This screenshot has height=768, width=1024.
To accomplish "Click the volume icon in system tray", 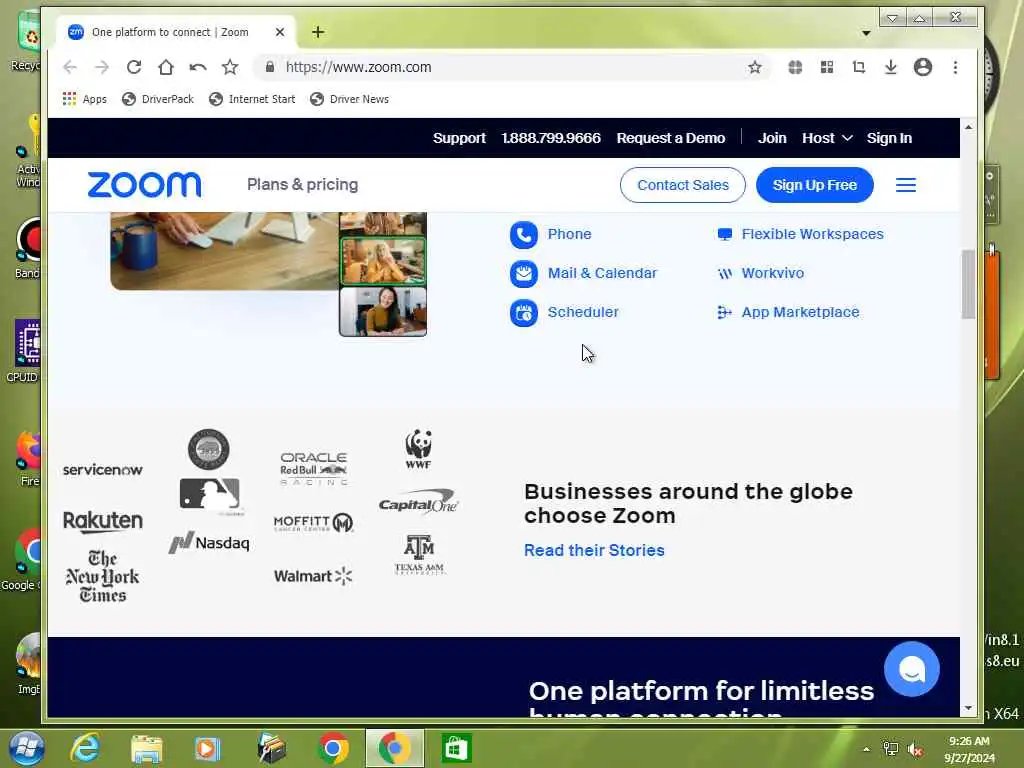I will pos(914,749).
